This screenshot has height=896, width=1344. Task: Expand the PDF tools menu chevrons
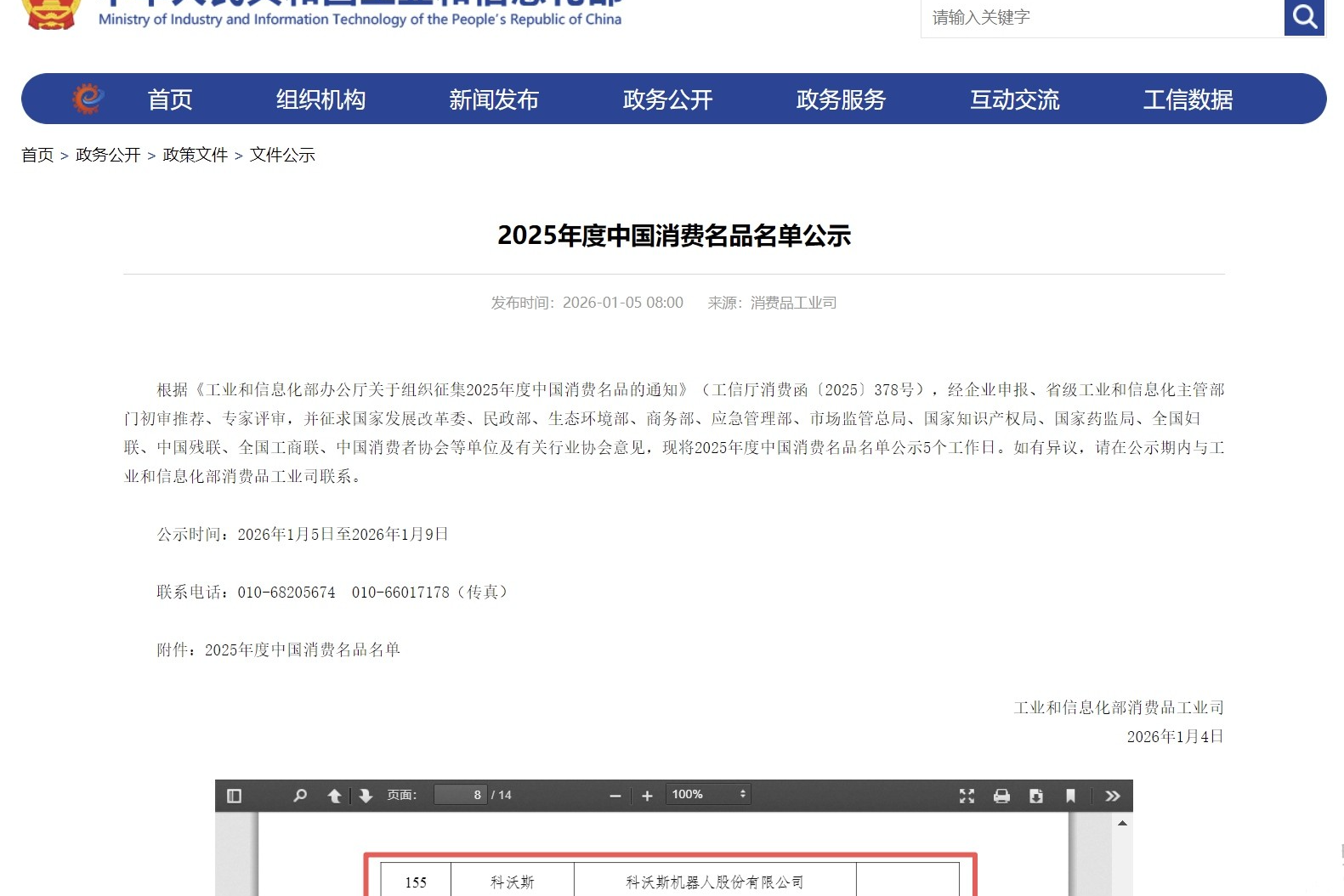(1112, 796)
